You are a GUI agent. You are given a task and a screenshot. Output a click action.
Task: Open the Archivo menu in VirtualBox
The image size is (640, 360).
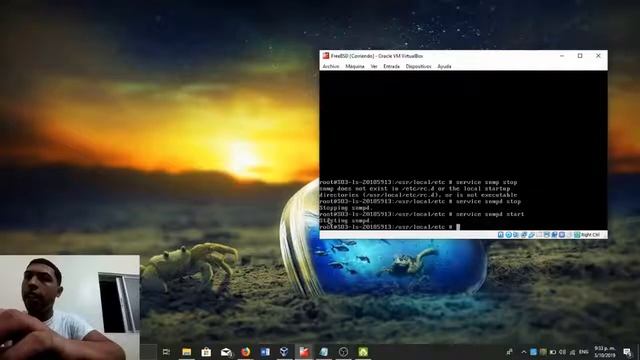[x=331, y=66]
